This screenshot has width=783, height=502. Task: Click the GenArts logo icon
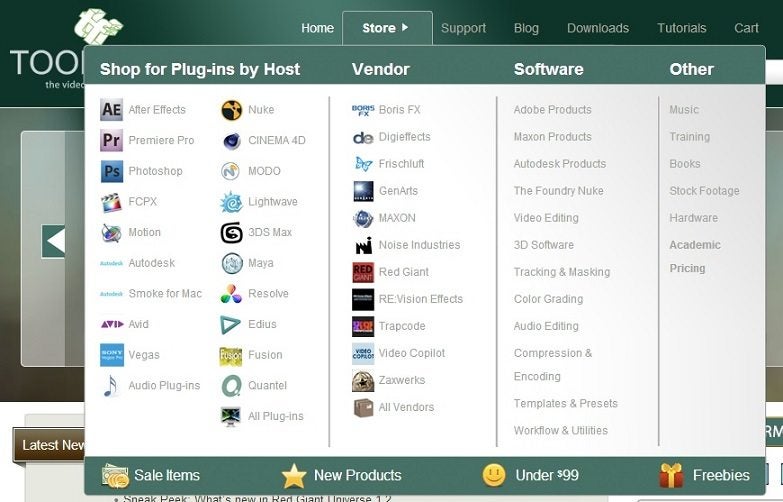click(363, 191)
